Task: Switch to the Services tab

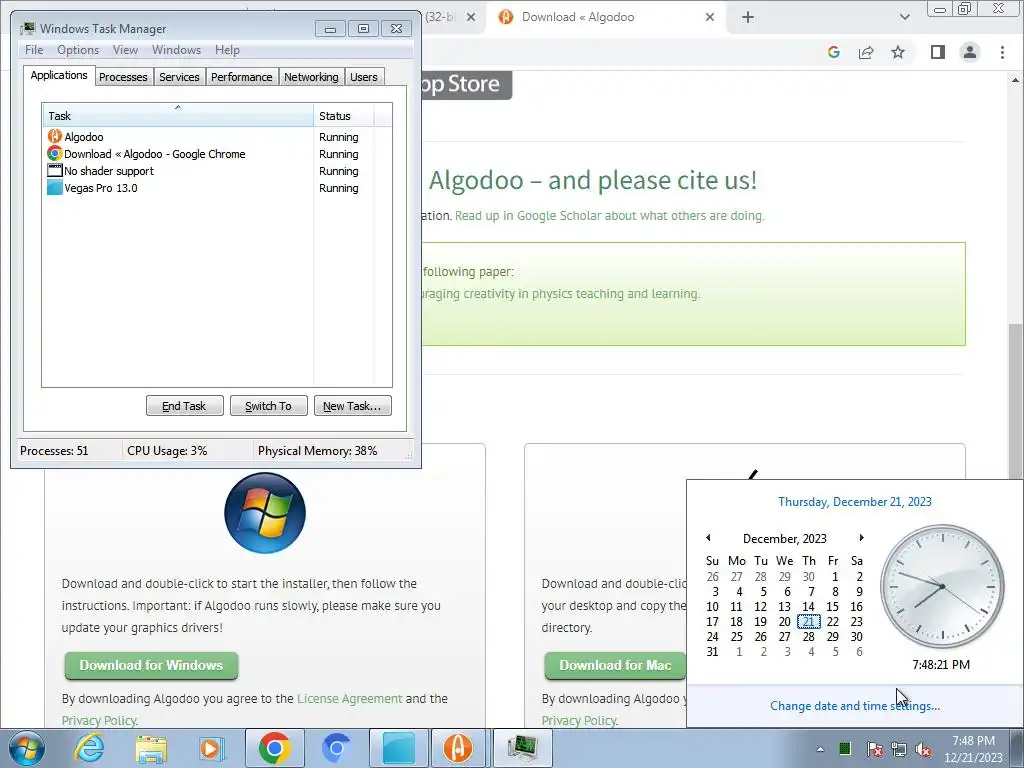Action: coord(179,77)
